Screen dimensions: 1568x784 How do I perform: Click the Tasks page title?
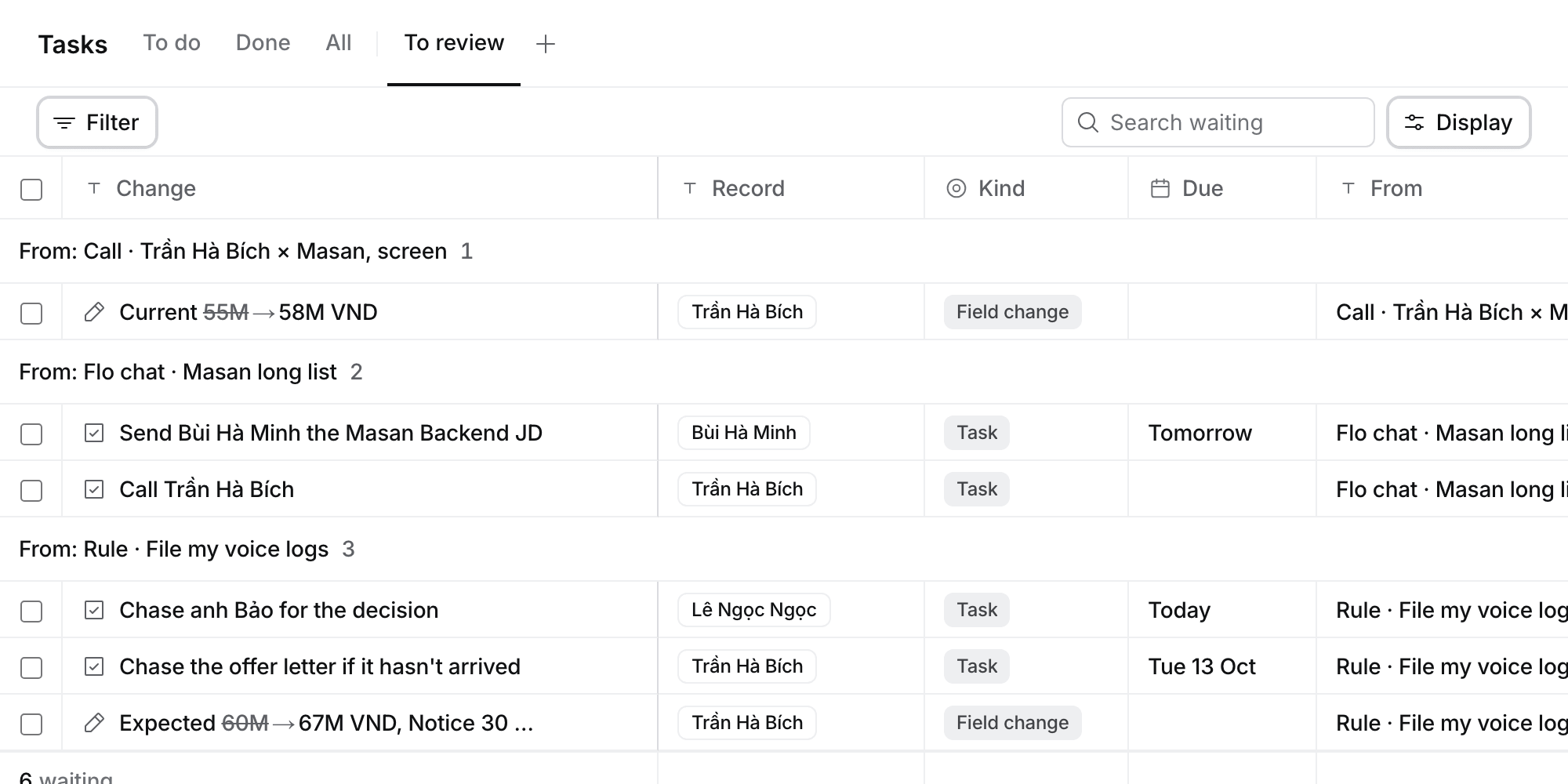73,44
